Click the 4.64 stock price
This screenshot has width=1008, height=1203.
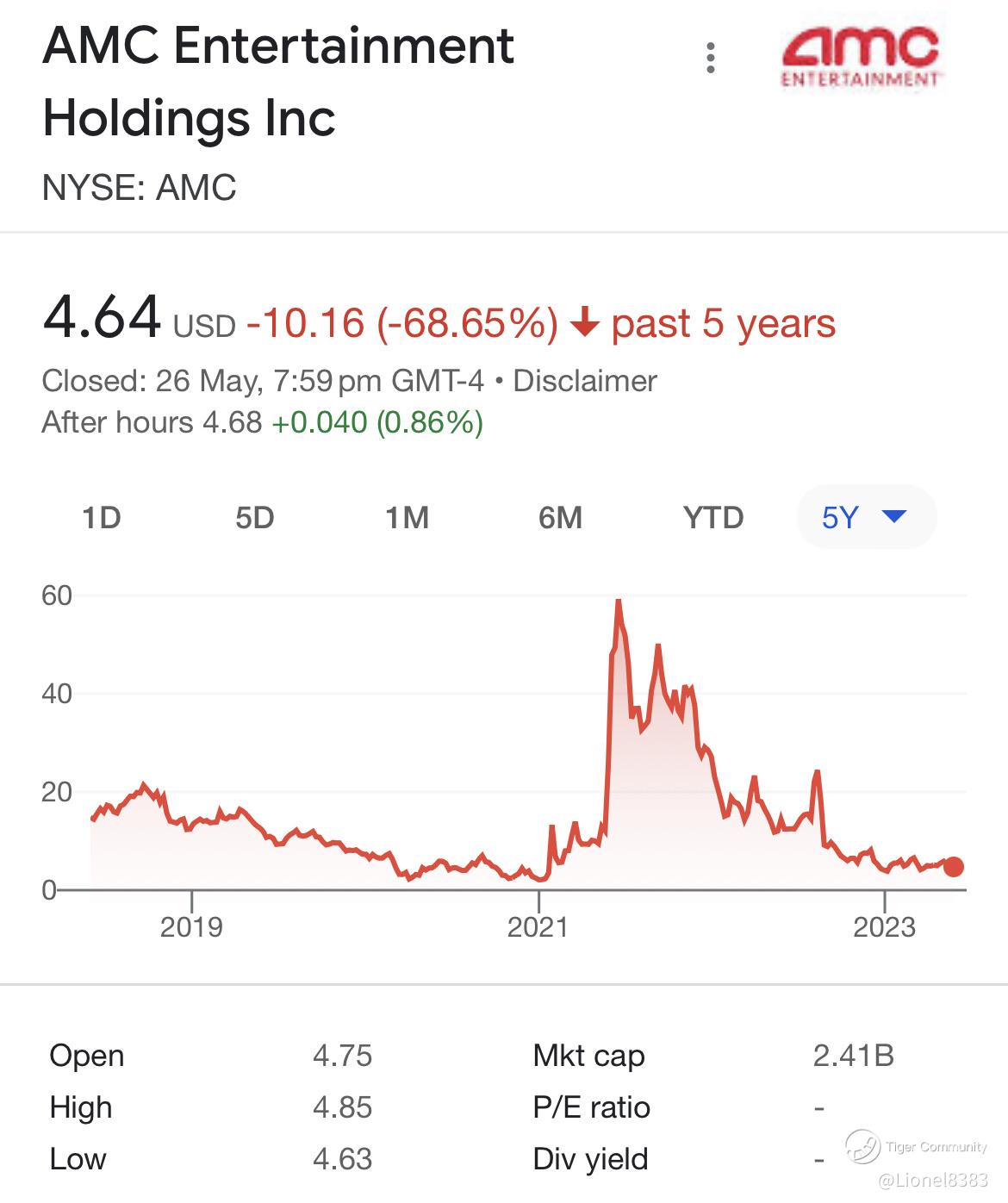click(x=101, y=317)
